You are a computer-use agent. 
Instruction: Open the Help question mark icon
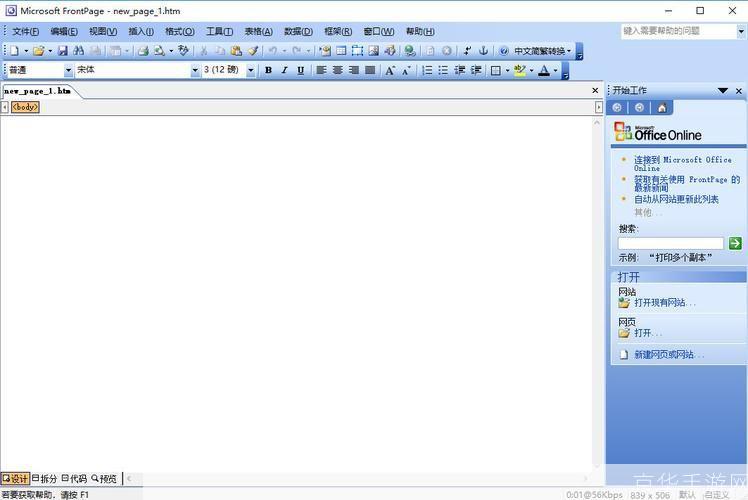pos(503,51)
